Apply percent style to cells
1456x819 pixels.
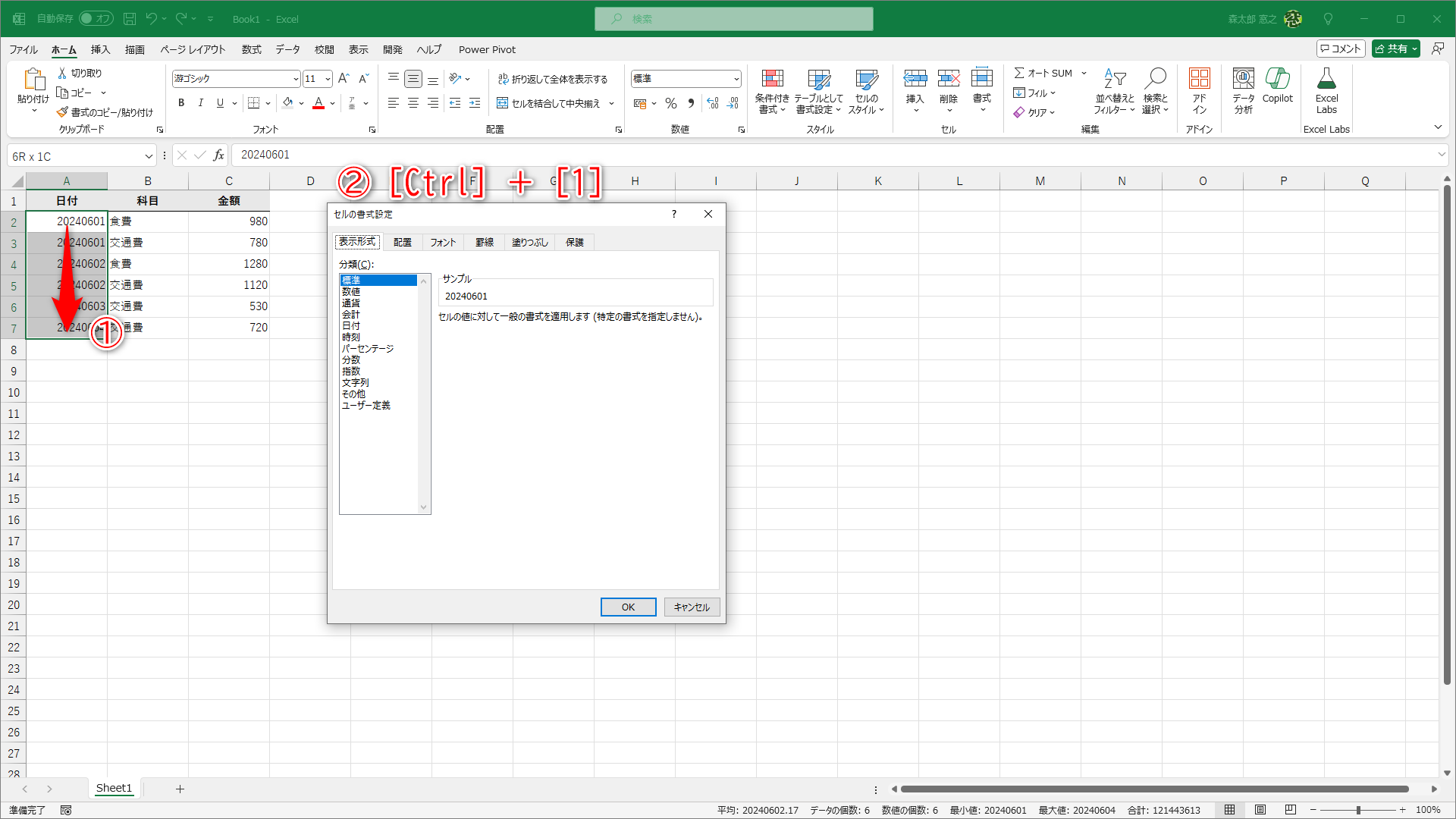pyautogui.click(x=671, y=103)
